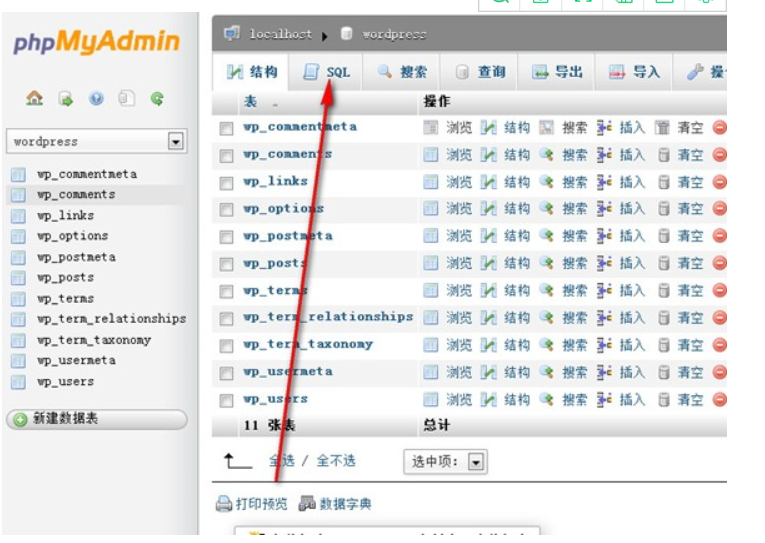Open the phpMyAdmin home icon
The image size is (765, 543).
(x=34, y=99)
